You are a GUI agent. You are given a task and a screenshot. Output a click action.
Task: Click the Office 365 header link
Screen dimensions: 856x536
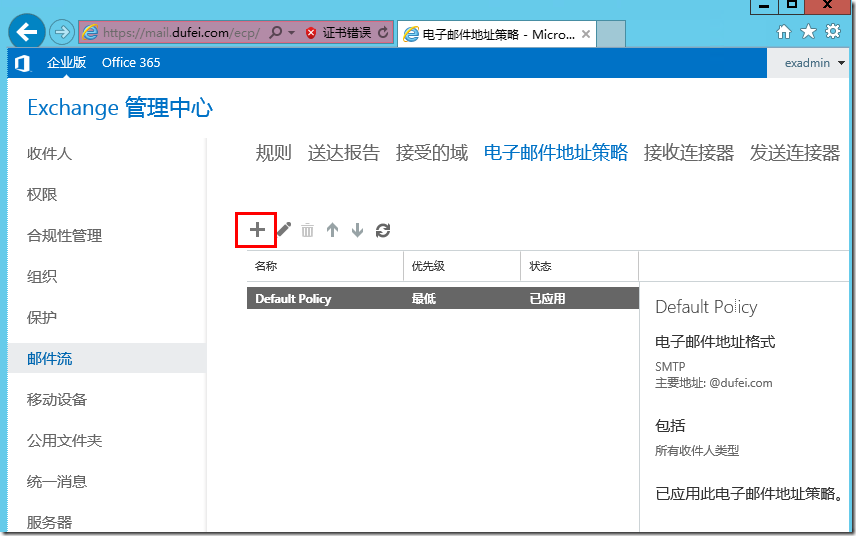pyautogui.click(x=131, y=62)
